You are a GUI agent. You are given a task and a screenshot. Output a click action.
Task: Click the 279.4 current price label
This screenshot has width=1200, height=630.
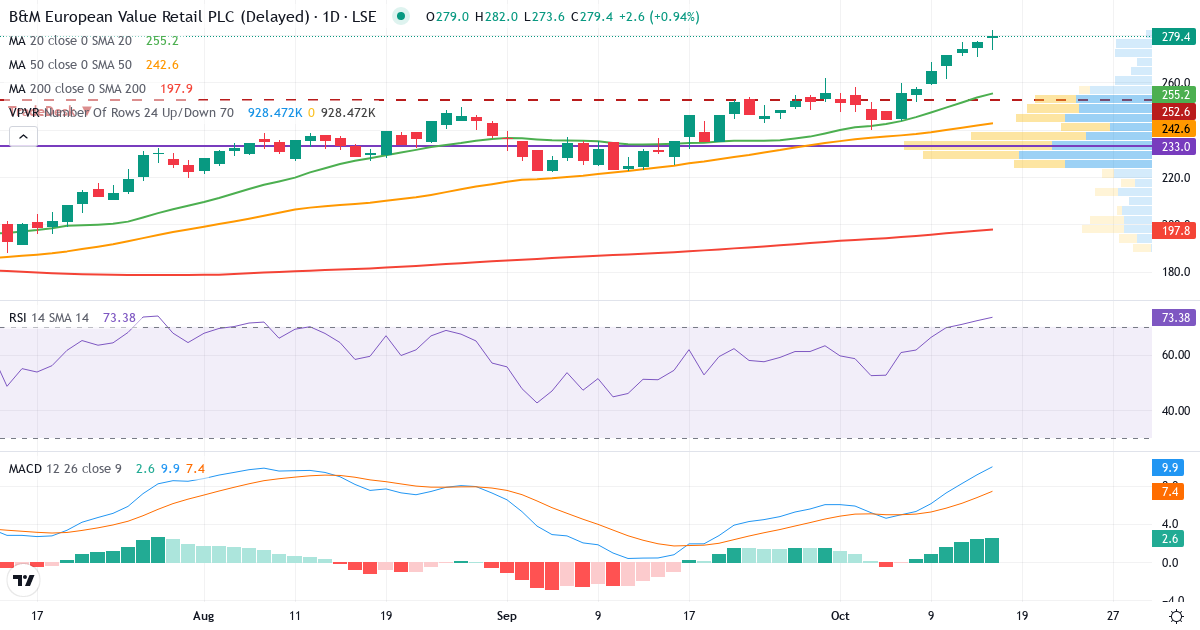1174,37
